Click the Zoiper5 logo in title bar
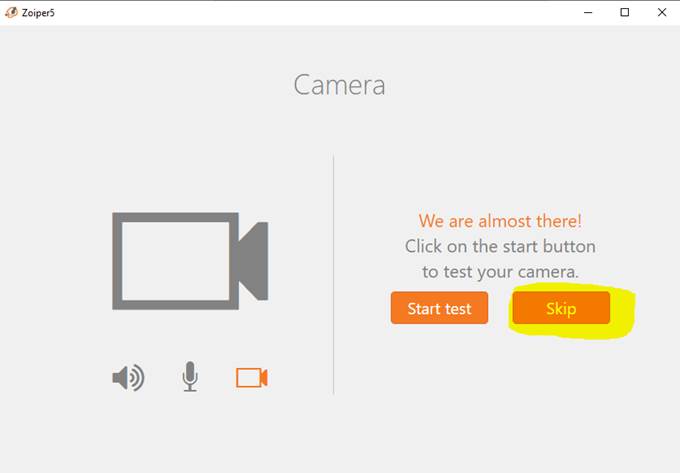The width and height of the screenshot is (680, 473). coord(11,13)
